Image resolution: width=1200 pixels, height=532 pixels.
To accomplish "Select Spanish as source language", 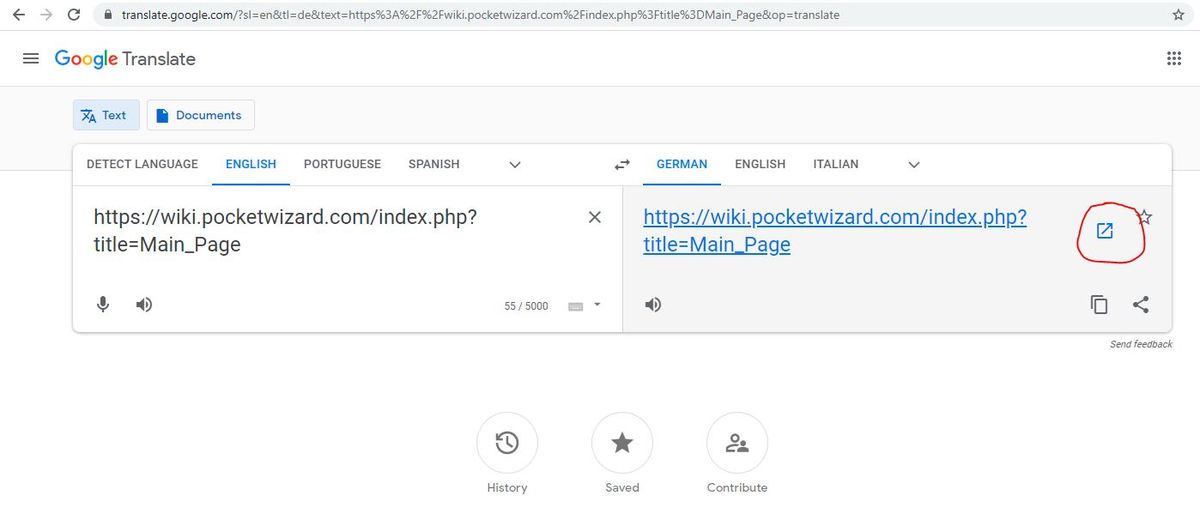I will [434, 164].
